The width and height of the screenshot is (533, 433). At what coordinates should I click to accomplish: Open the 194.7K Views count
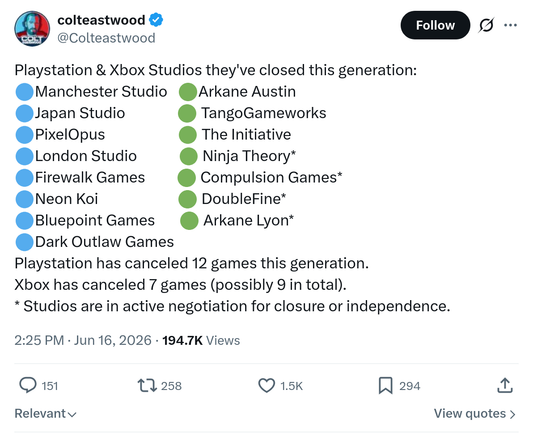[201, 340]
